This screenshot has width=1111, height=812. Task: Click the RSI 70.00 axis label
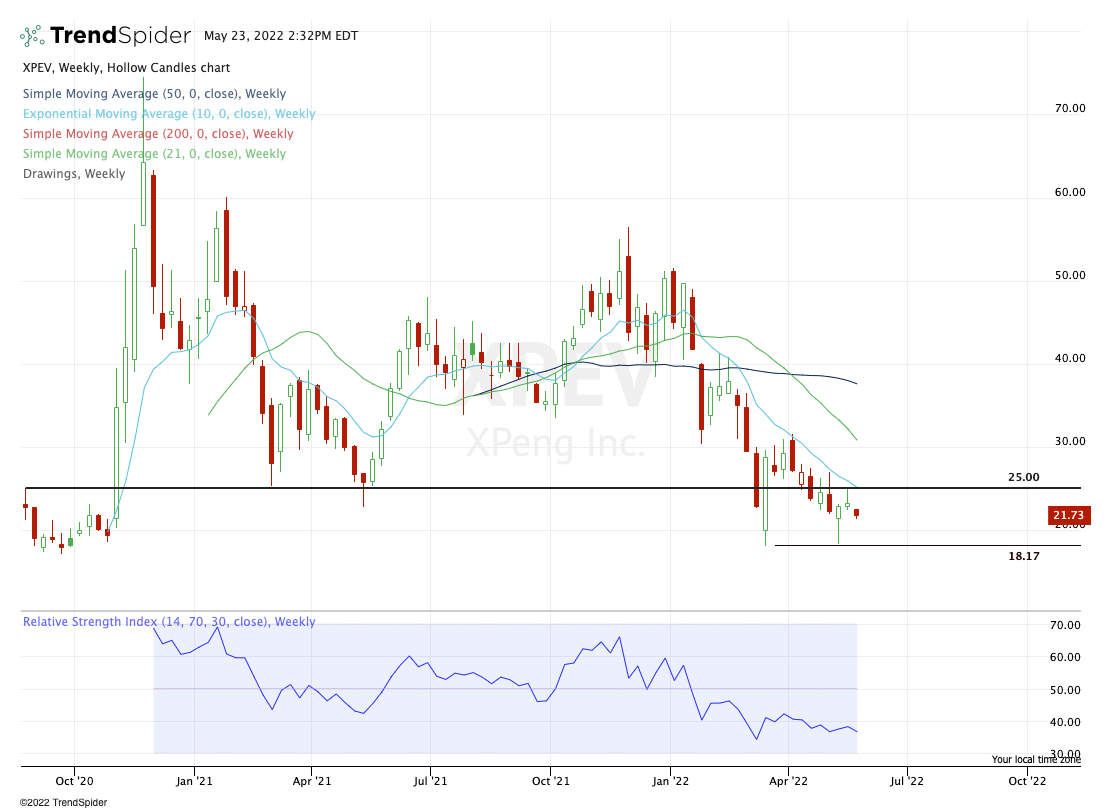[x=1065, y=625]
